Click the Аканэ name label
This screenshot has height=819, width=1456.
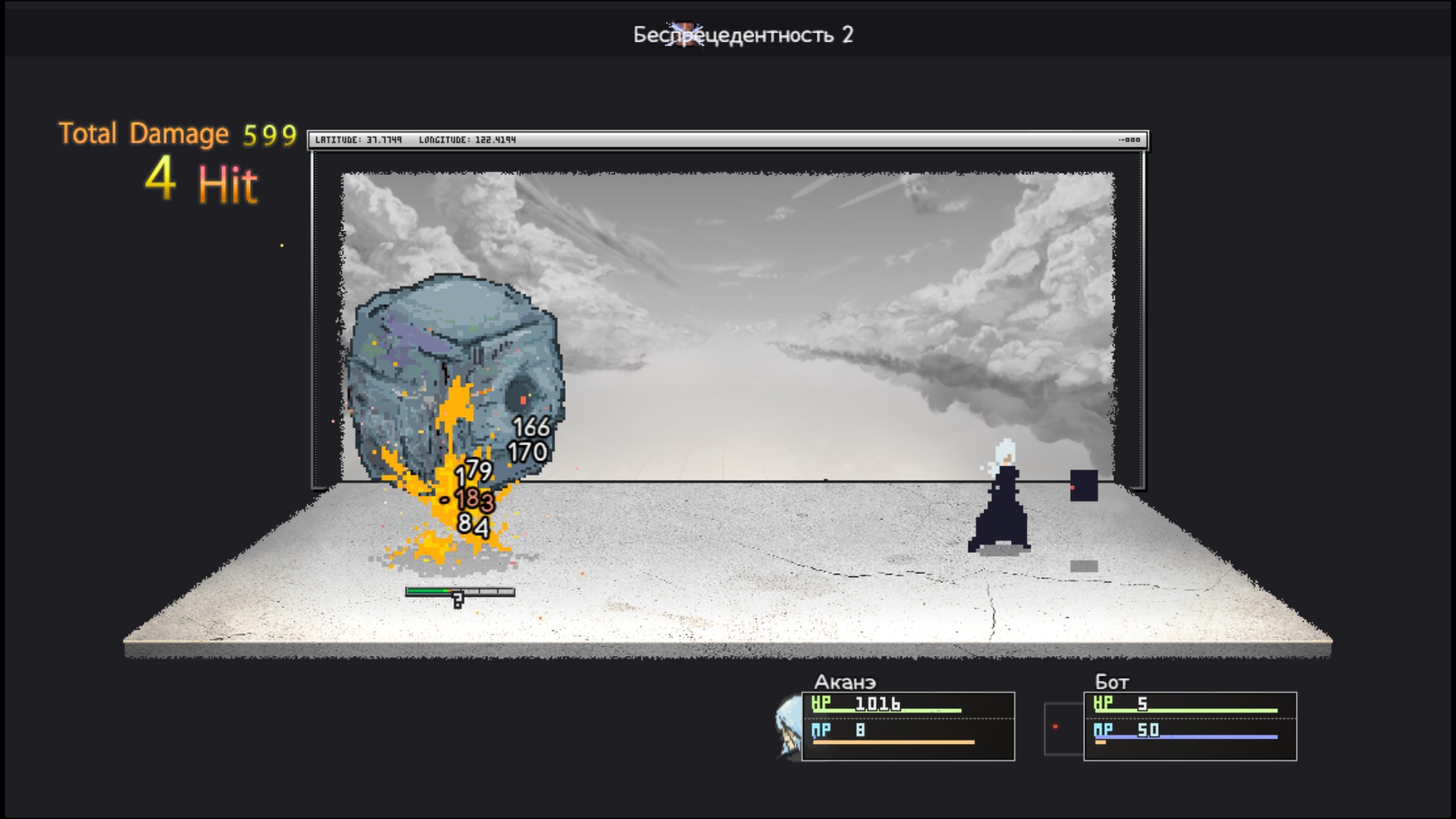pyautogui.click(x=845, y=682)
